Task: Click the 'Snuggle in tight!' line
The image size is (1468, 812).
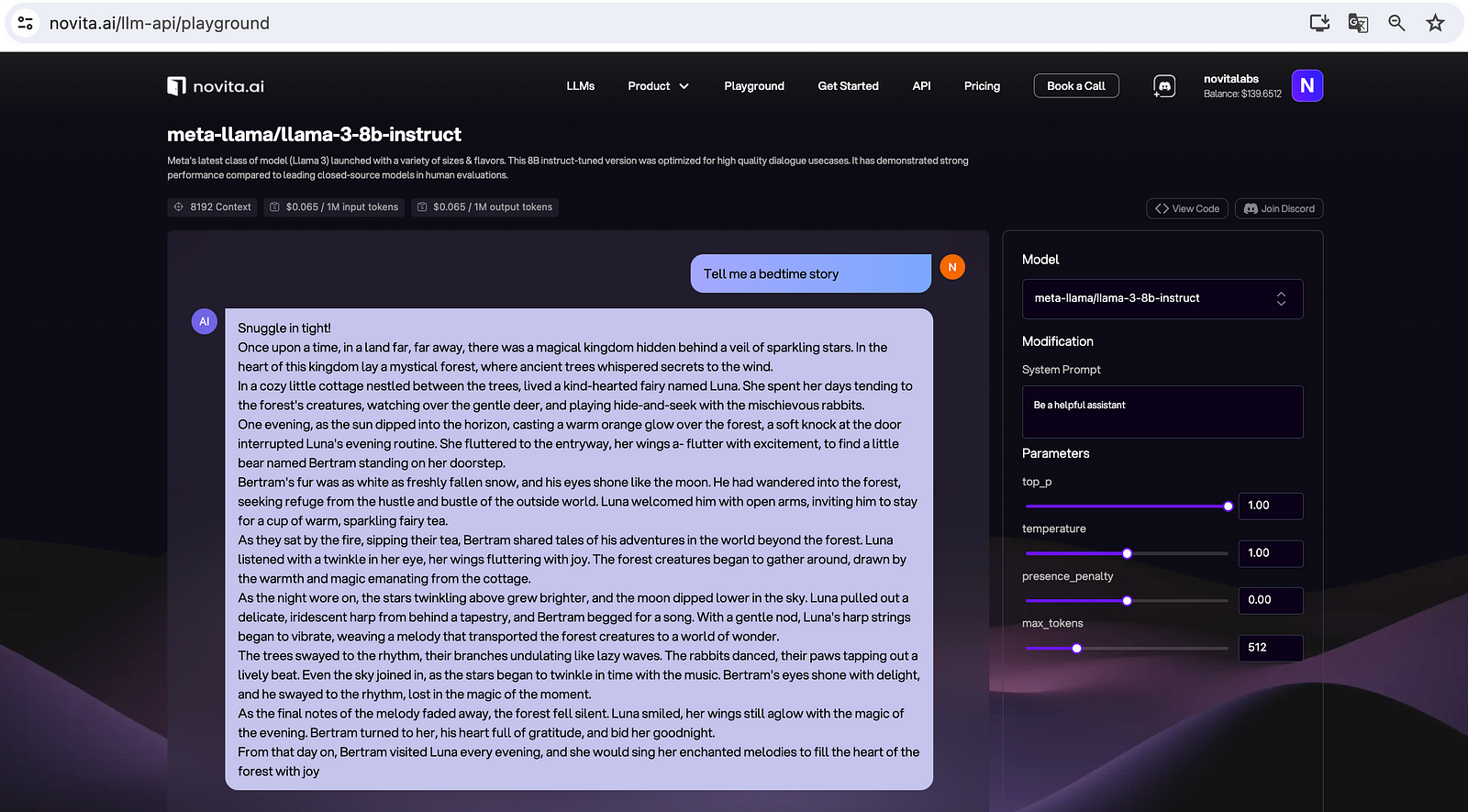Action: point(284,328)
